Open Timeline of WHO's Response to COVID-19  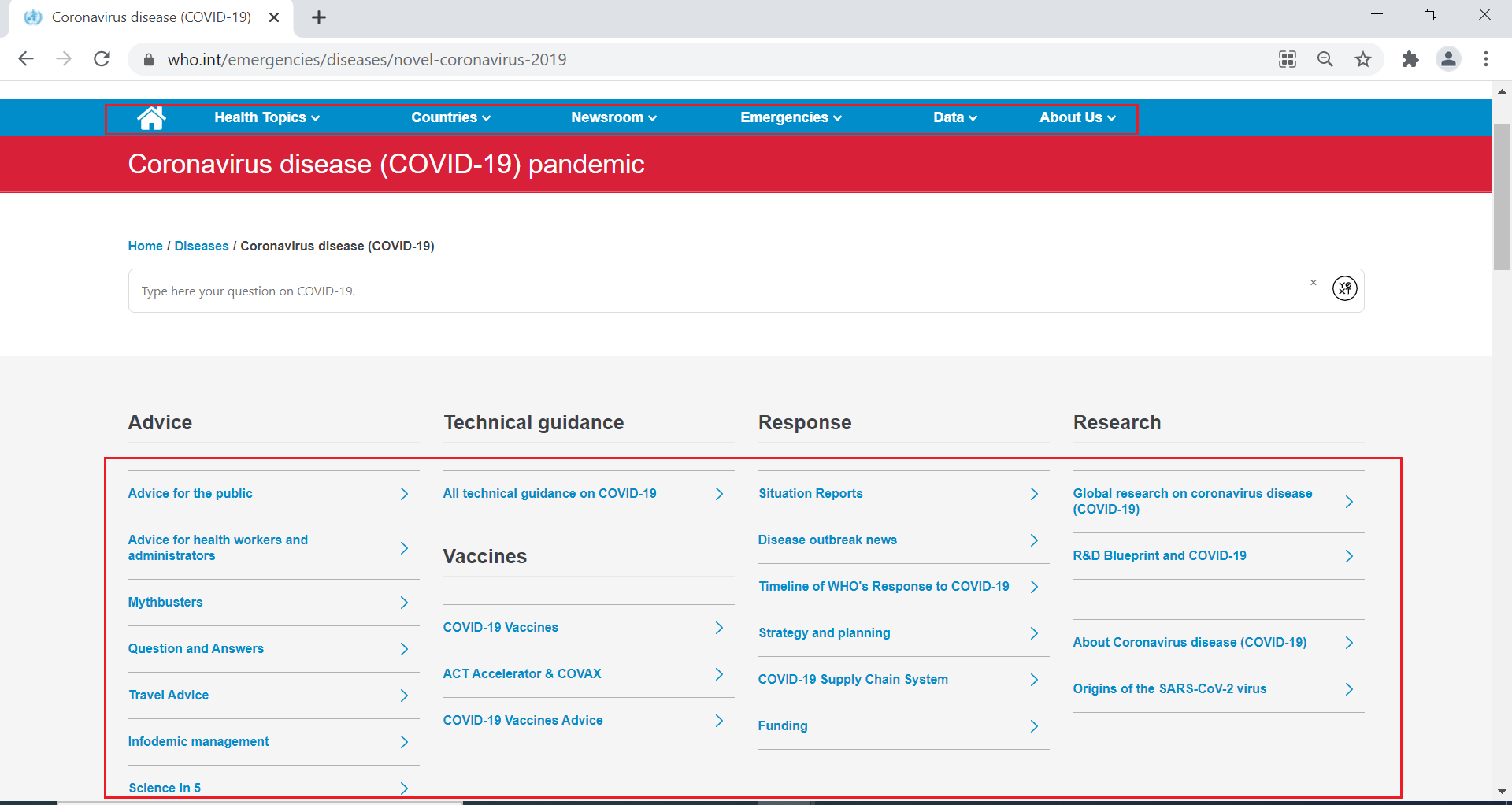tap(884, 586)
